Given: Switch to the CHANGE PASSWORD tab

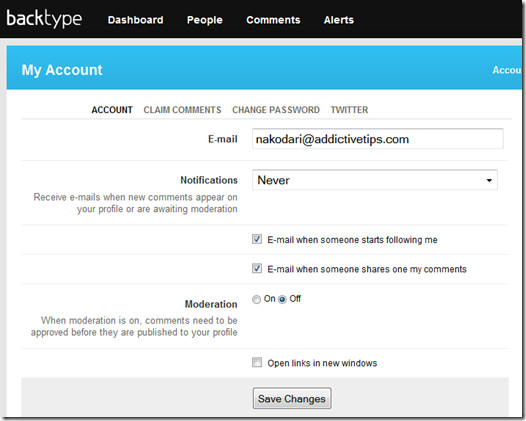Looking at the screenshot, I should 276,110.
